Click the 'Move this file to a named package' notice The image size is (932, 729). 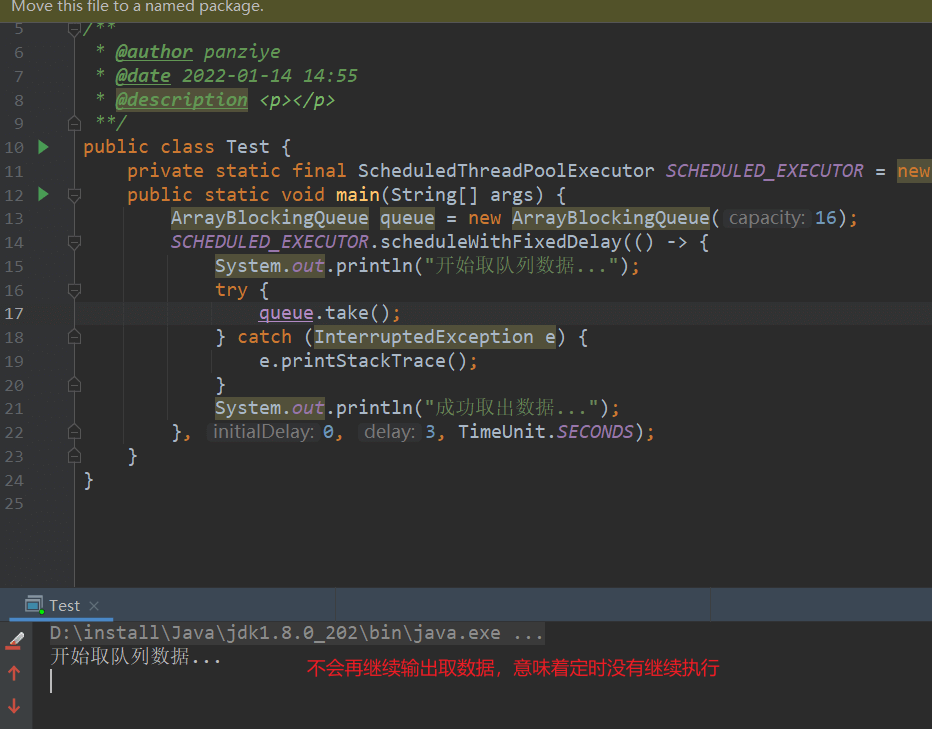coord(137,7)
